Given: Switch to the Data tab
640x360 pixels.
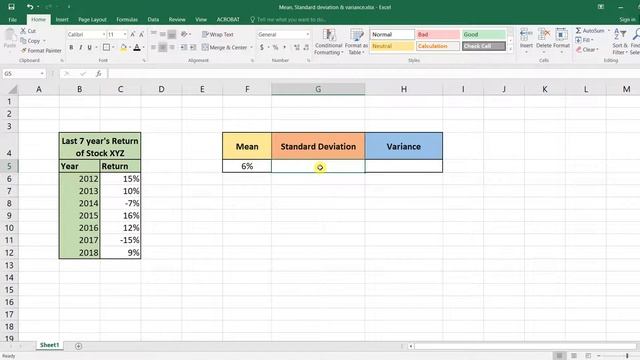Looking at the screenshot, I should coord(153,20).
